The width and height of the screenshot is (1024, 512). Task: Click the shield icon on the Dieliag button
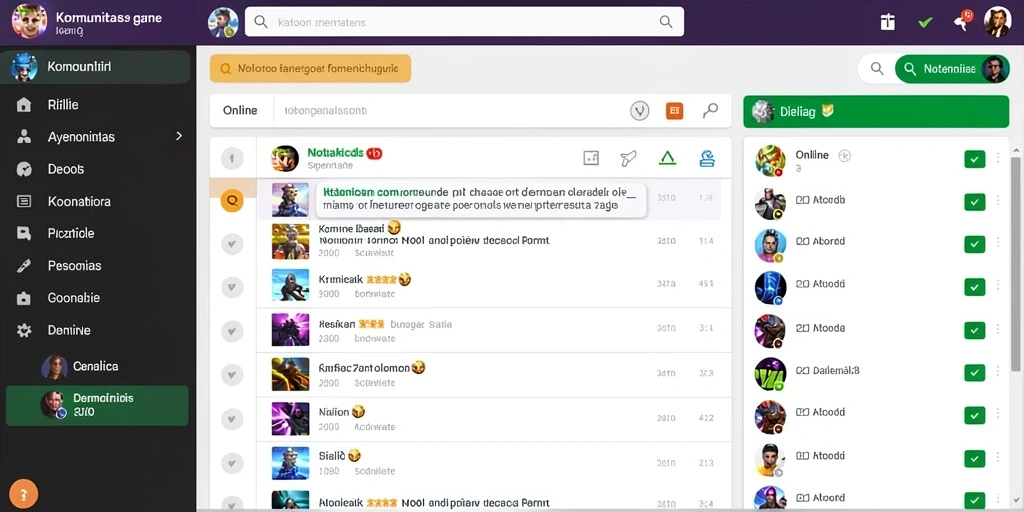828,110
